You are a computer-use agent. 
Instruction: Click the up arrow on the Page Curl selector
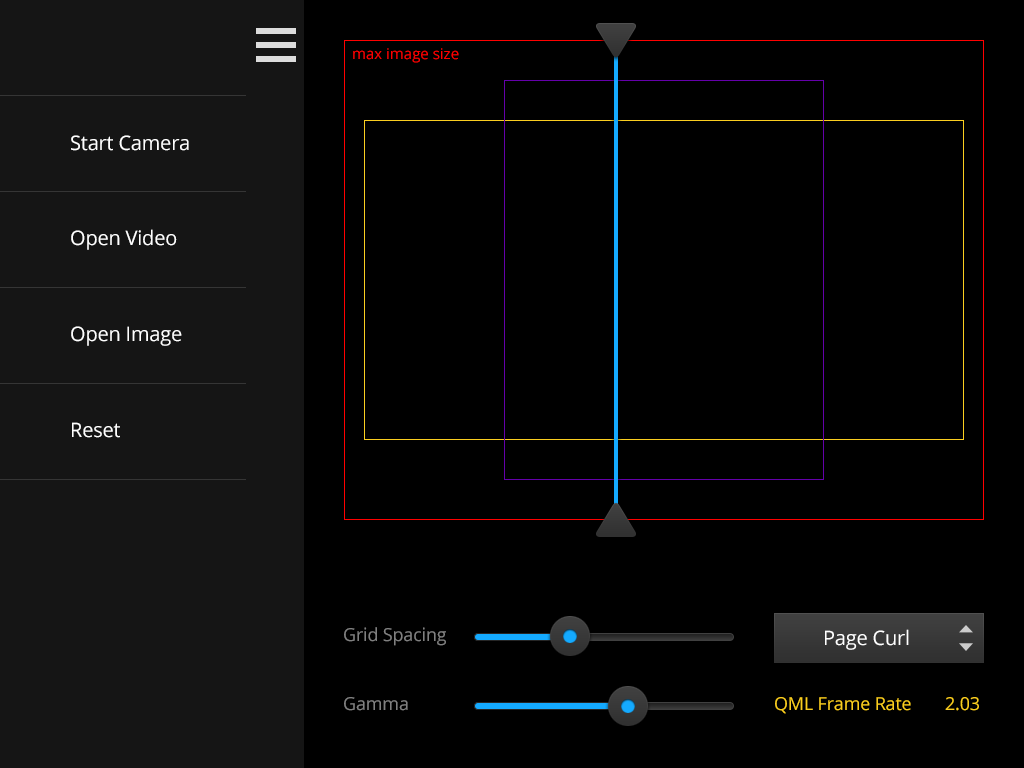(x=965, y=629)
